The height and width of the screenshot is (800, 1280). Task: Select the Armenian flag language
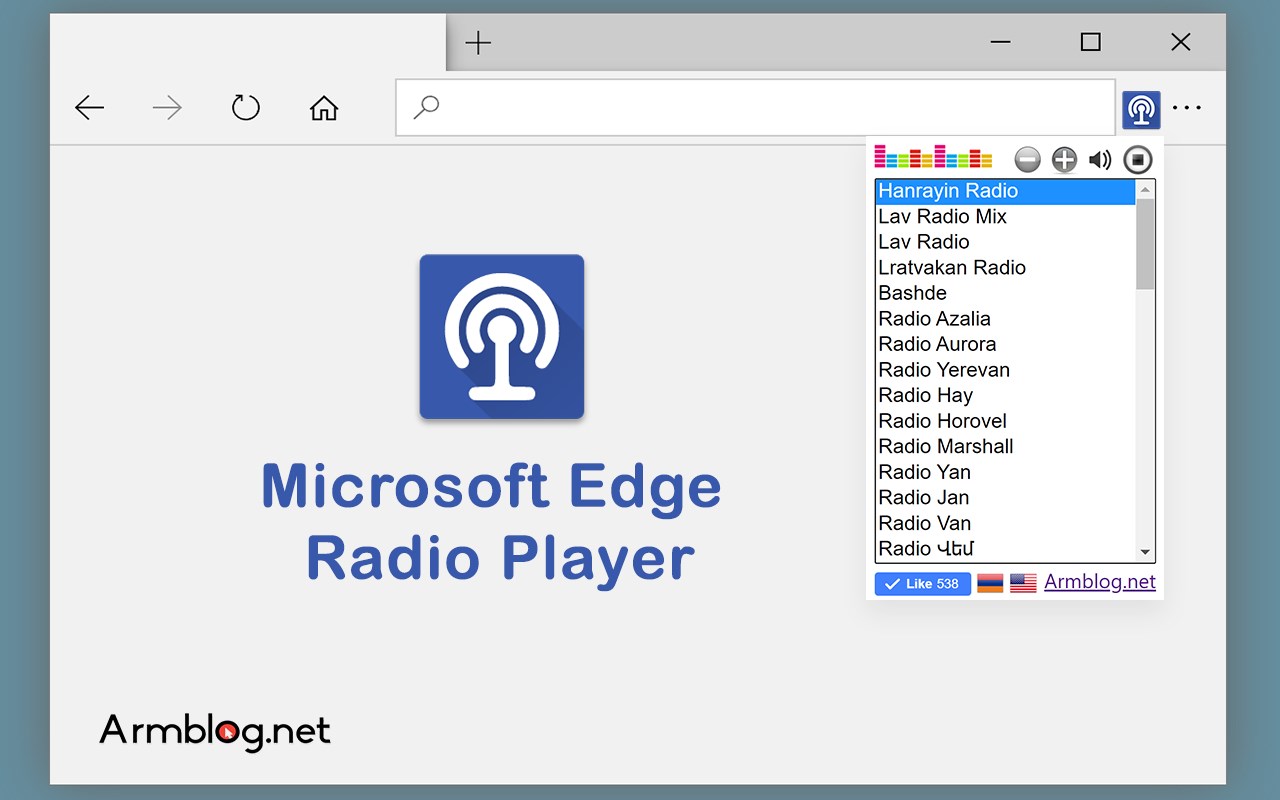point(990,583)
